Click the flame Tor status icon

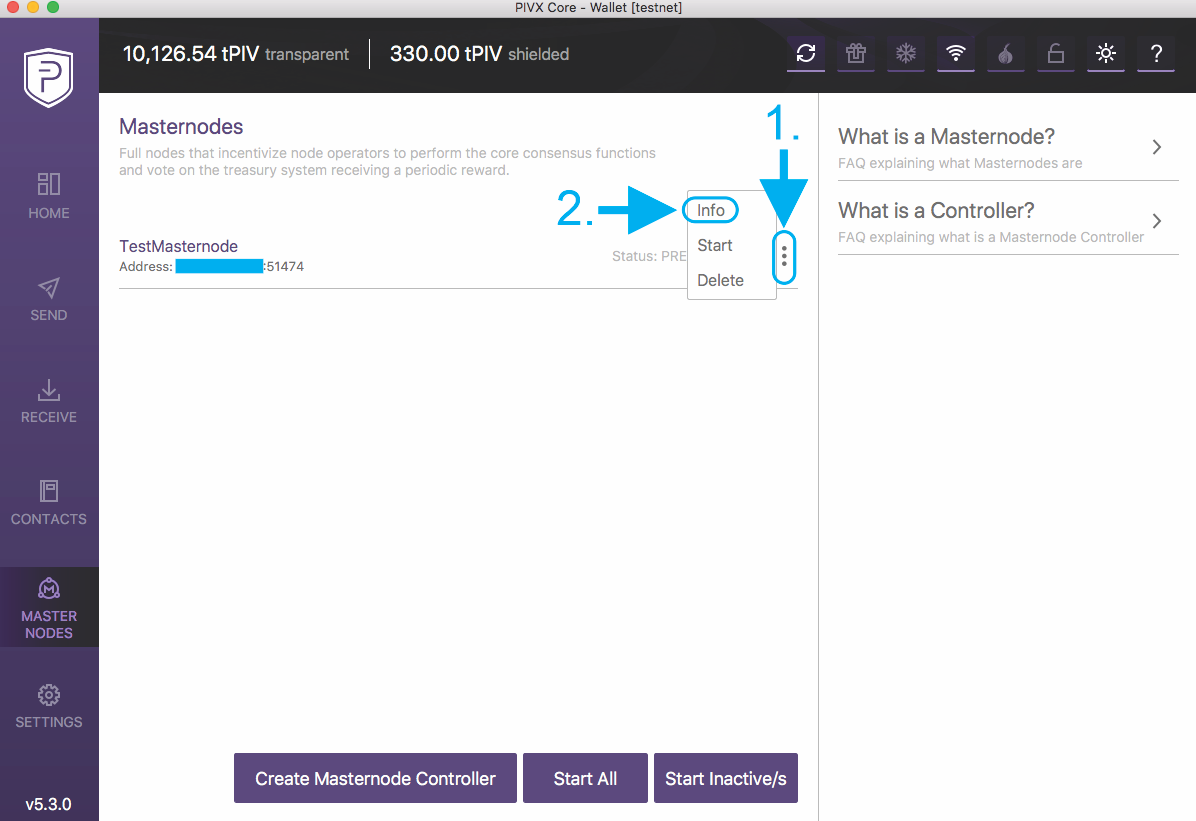click(x=1005, y=53)
